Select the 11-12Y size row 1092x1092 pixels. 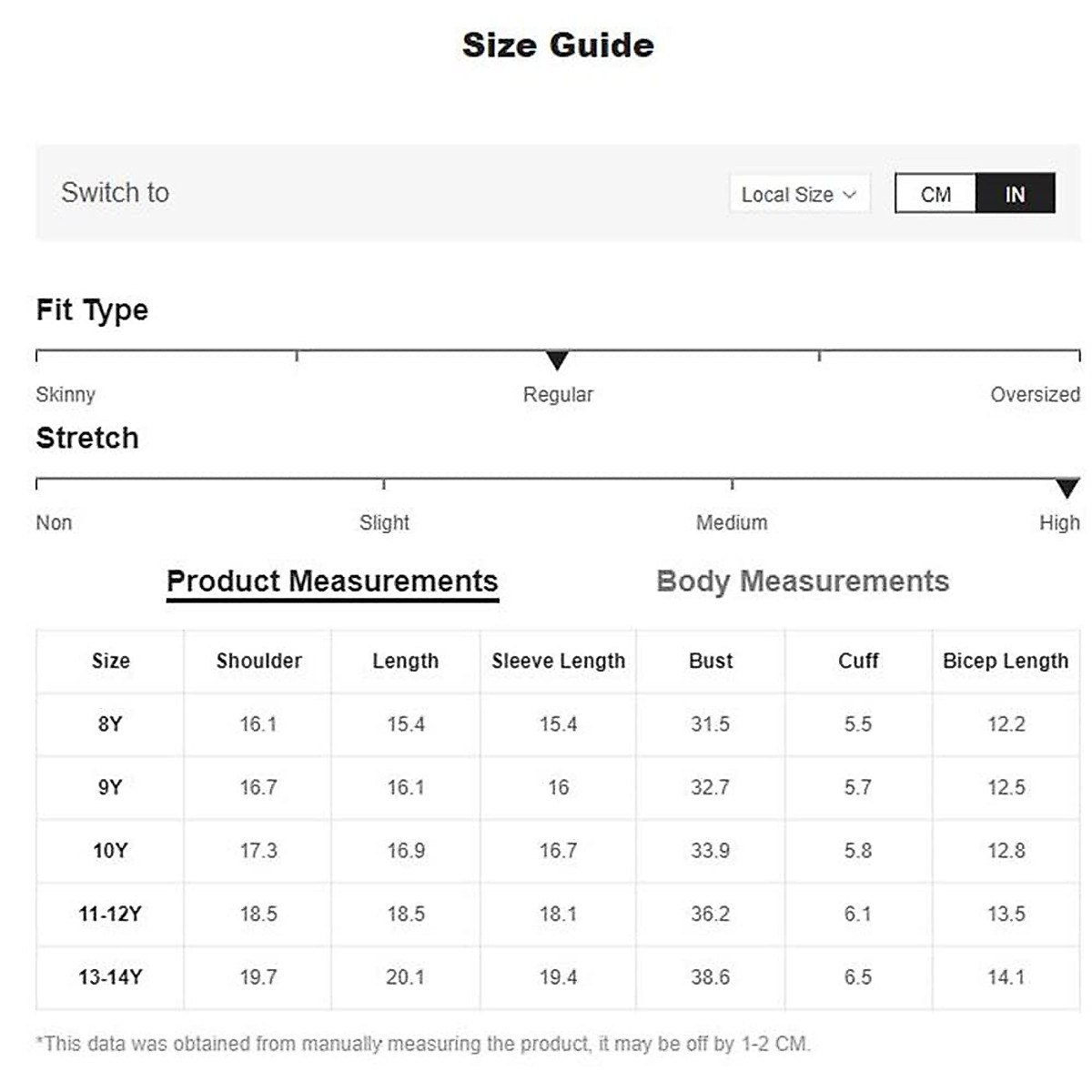point(110,914)
